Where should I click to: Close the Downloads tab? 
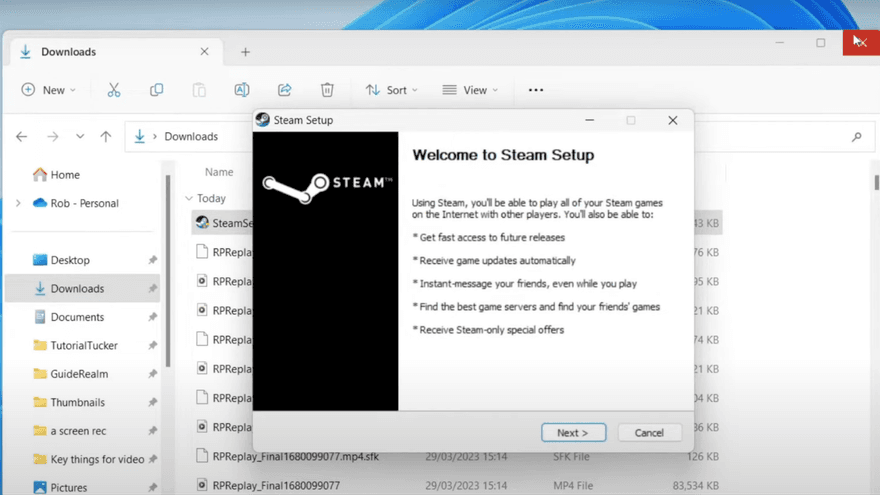204,52
